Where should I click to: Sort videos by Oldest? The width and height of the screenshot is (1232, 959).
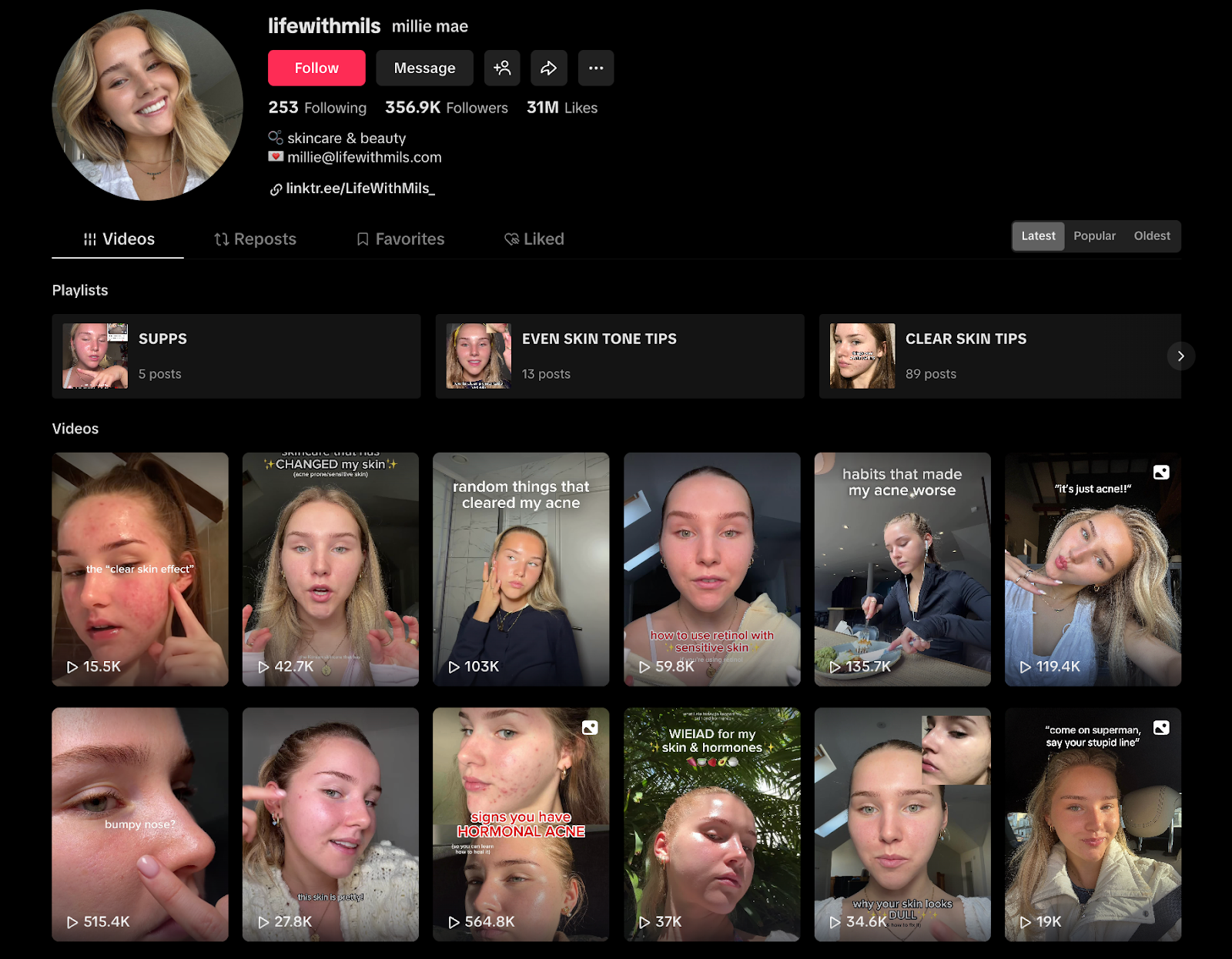pyautogui.click(x=1151, y=236)
